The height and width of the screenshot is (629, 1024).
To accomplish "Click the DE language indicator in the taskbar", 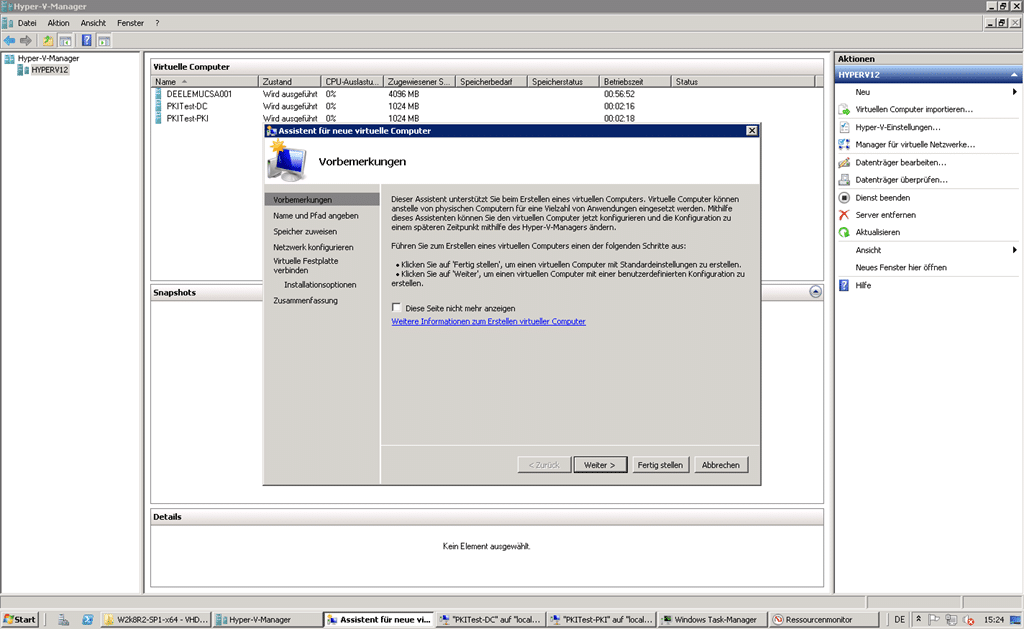I will (x=899, y=619).
